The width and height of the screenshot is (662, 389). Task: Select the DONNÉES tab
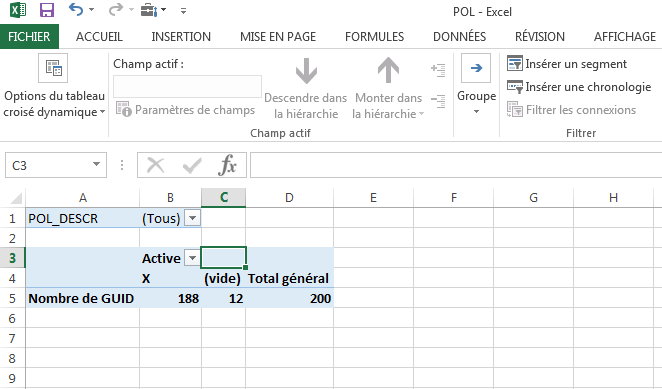pos(459,37)
